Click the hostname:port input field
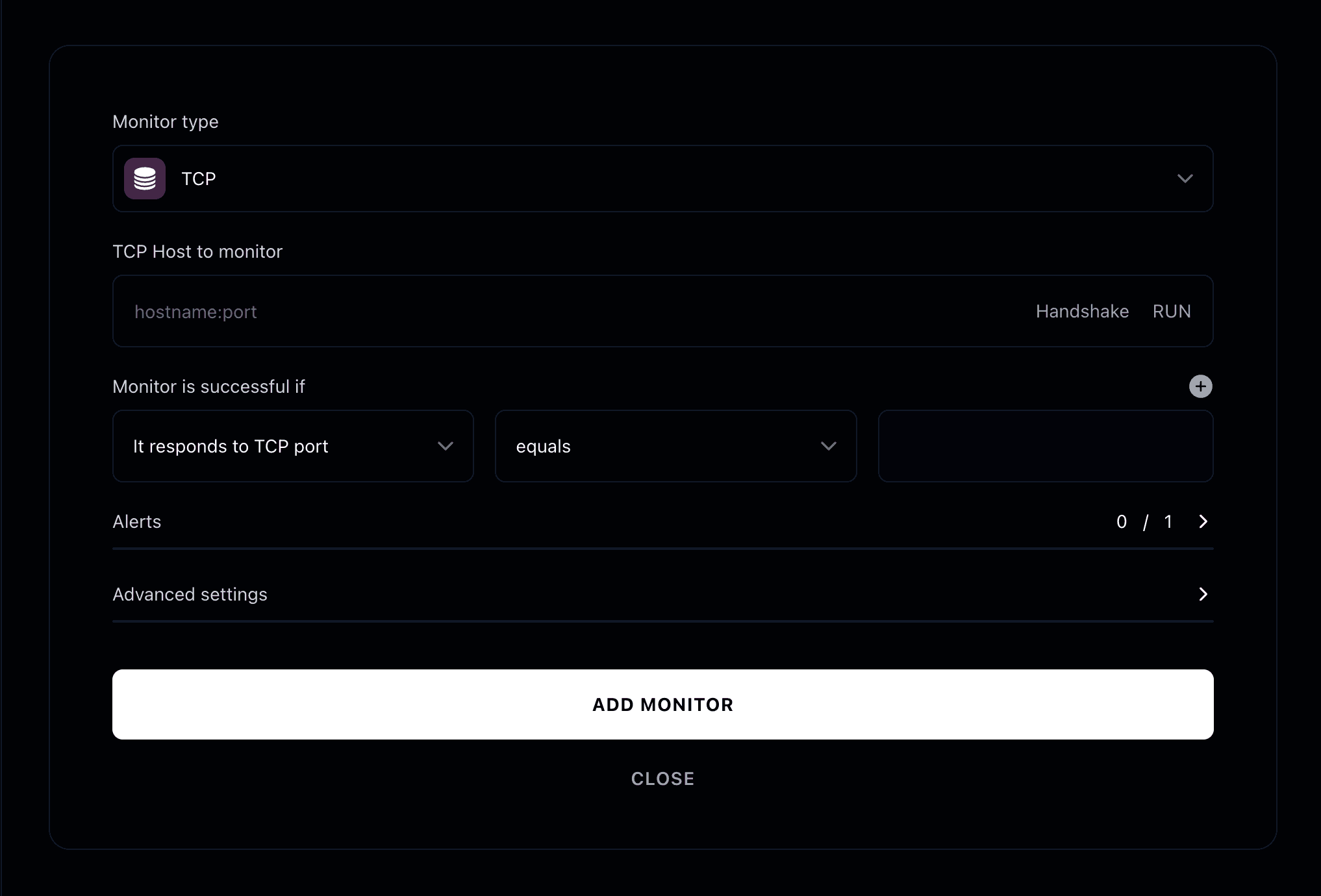 click(x=455, y=312)
